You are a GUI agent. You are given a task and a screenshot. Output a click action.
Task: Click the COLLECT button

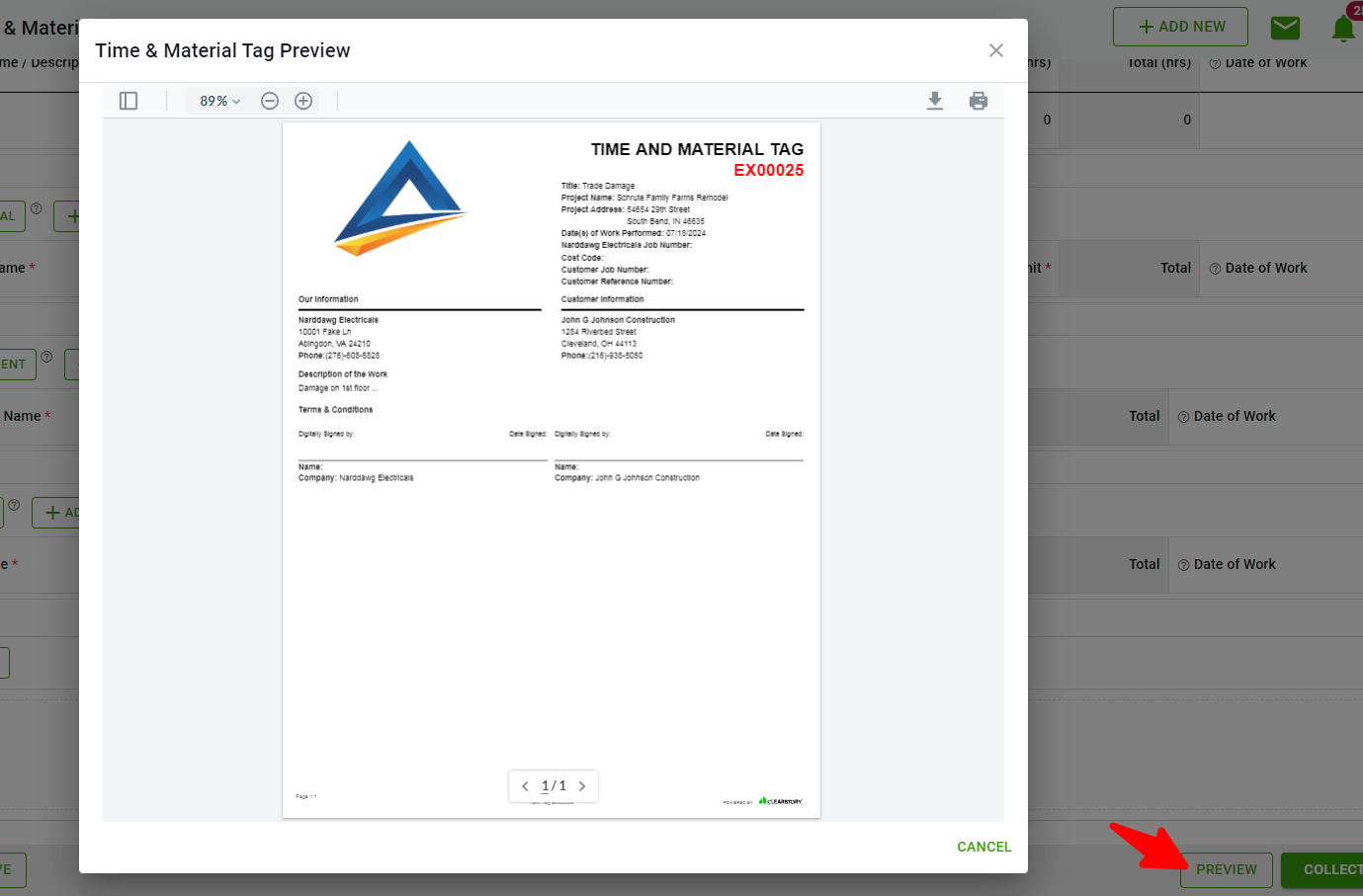[1324, 869]
